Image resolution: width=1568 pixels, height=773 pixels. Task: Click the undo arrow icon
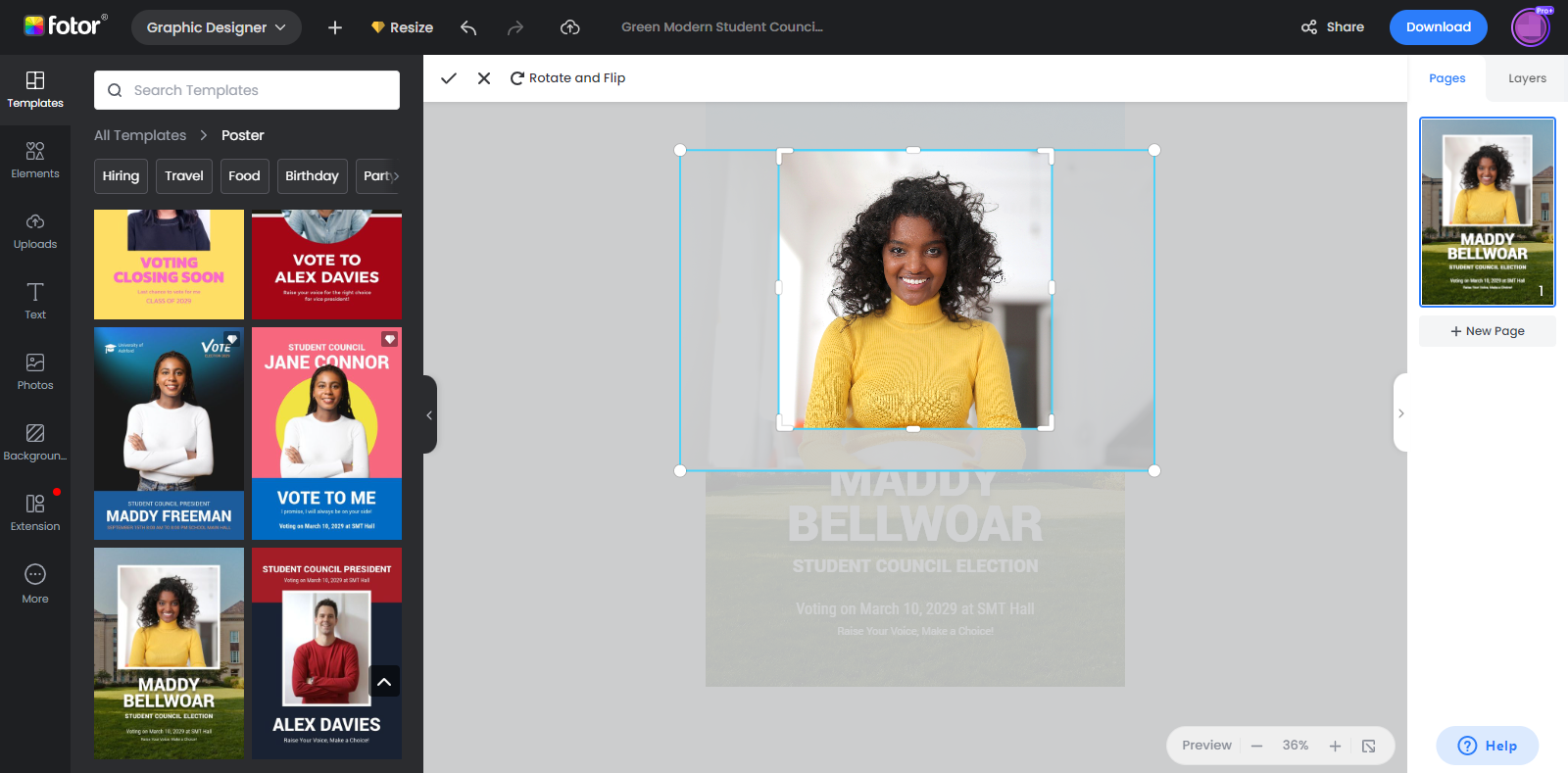click(468, 27)
